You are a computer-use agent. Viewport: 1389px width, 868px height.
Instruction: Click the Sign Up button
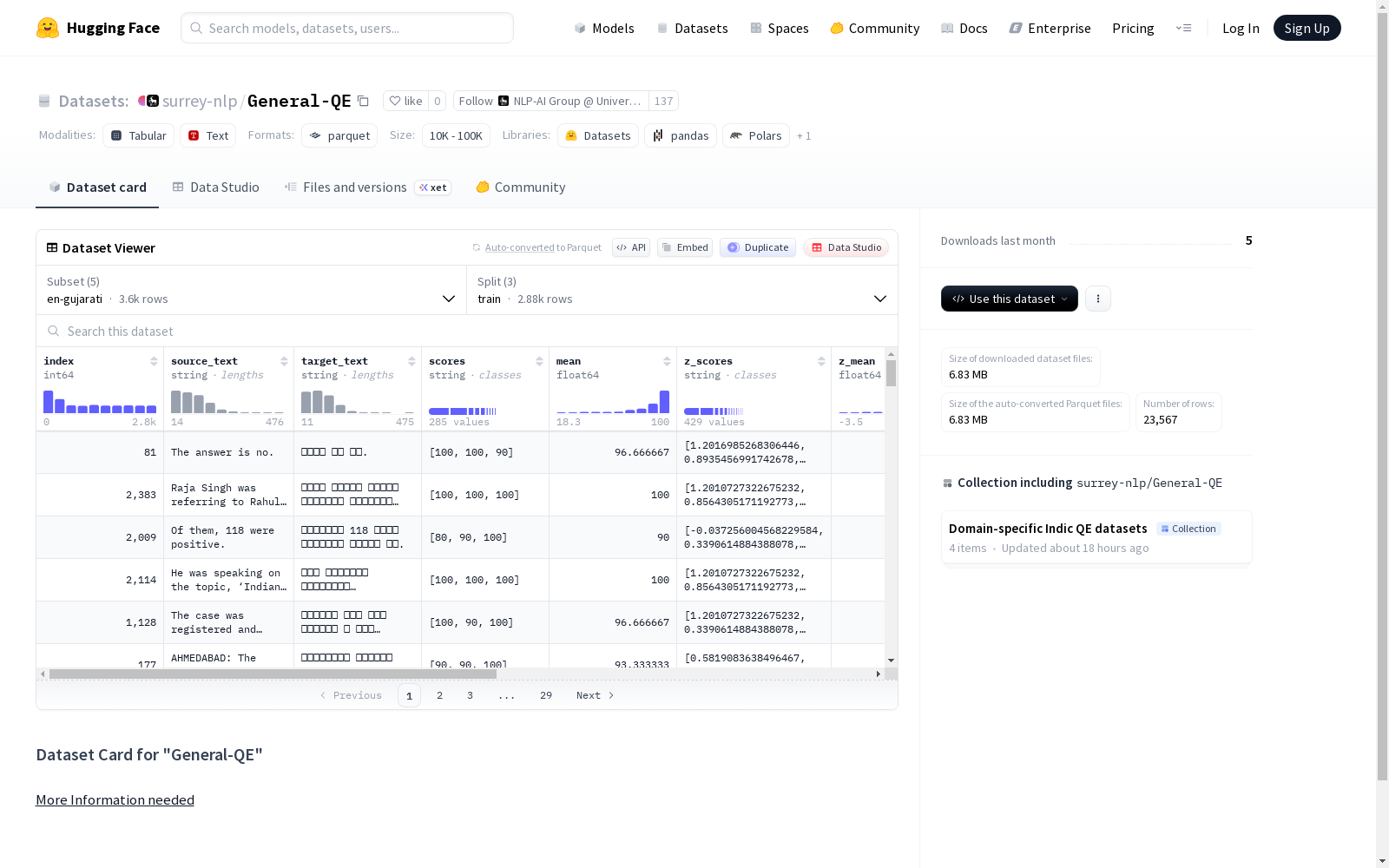1307,28
